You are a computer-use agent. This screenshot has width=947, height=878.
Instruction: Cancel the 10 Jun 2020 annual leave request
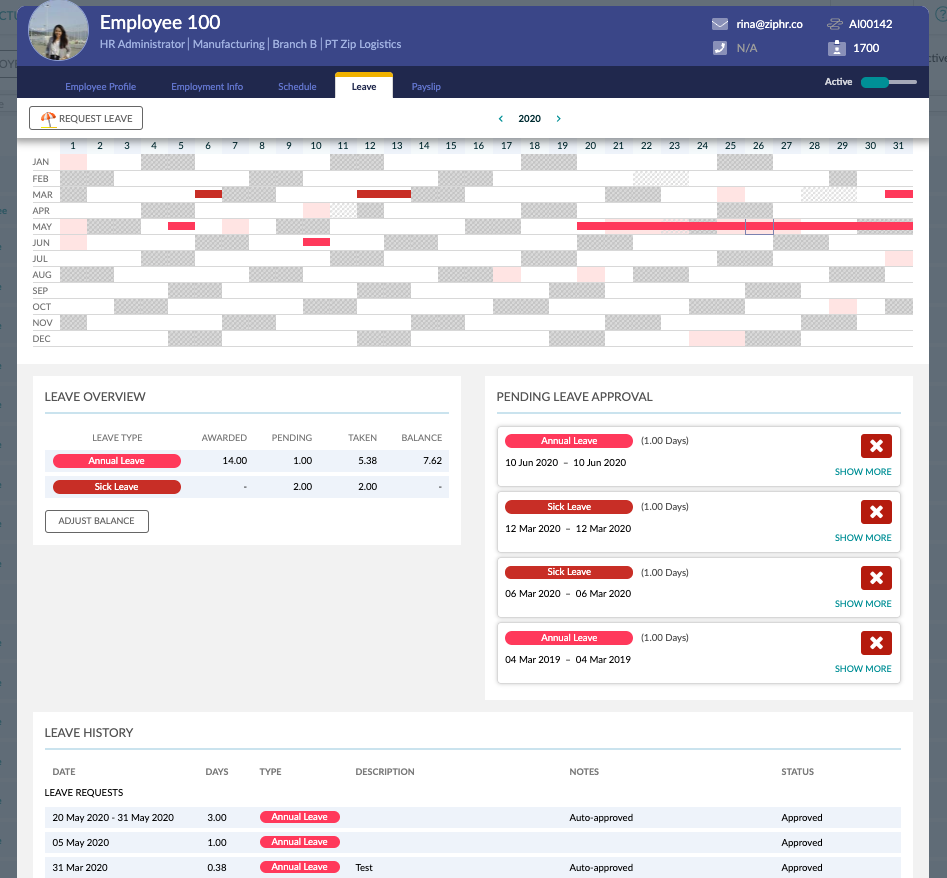(876, 446)
